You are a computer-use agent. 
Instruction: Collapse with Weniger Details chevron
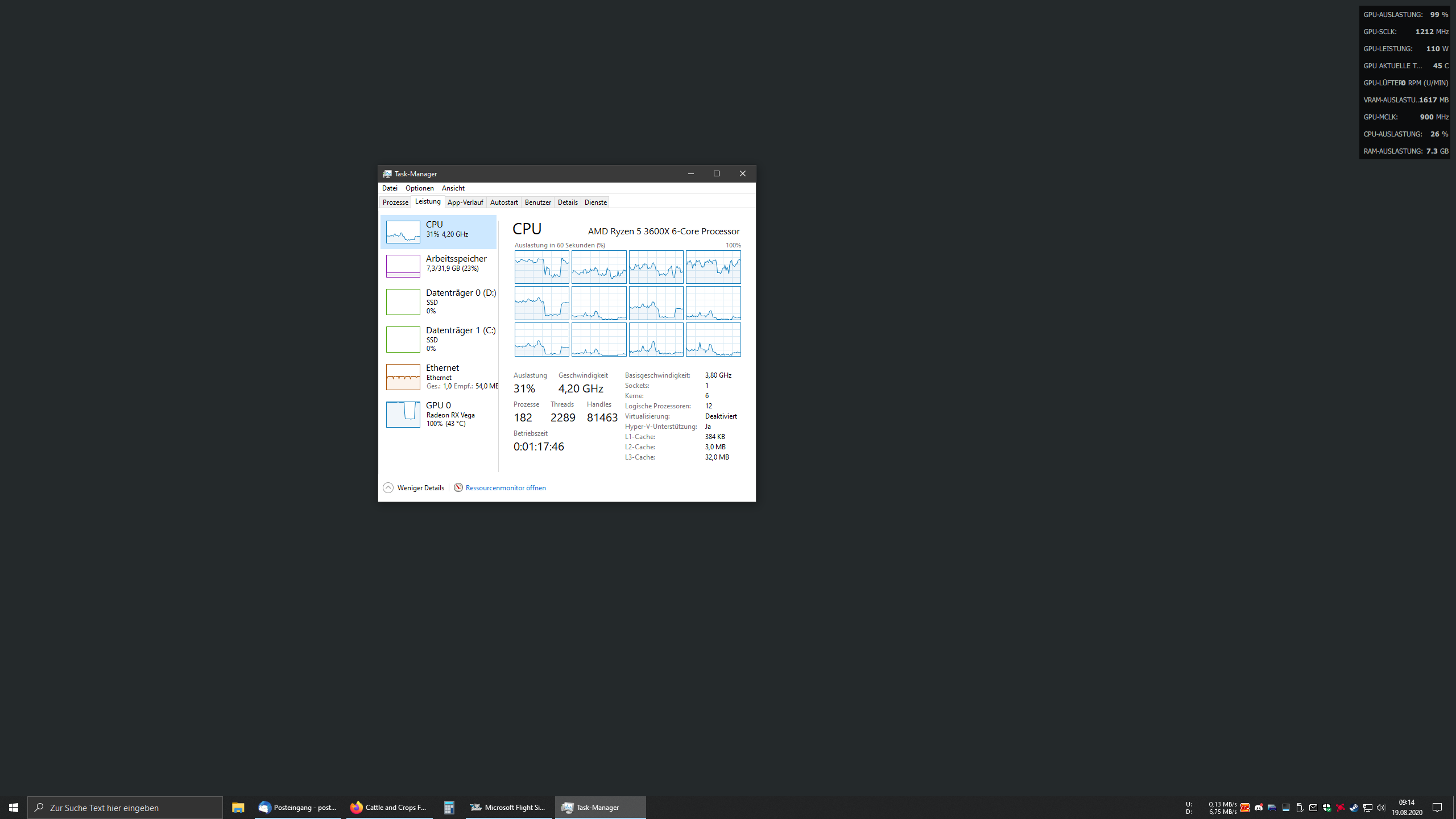click(388, 487)
